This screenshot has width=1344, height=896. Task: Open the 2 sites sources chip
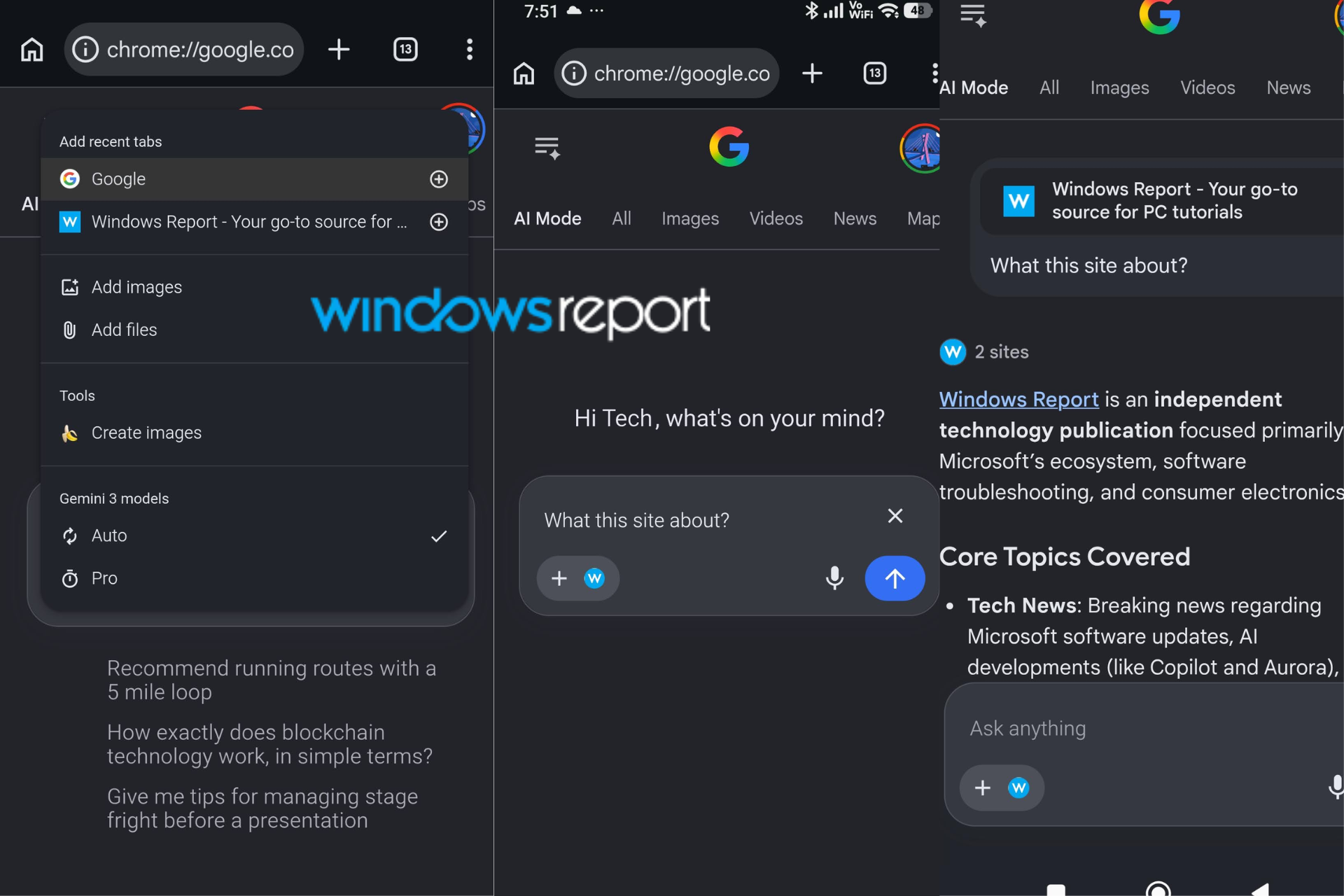tap(984, 352)
